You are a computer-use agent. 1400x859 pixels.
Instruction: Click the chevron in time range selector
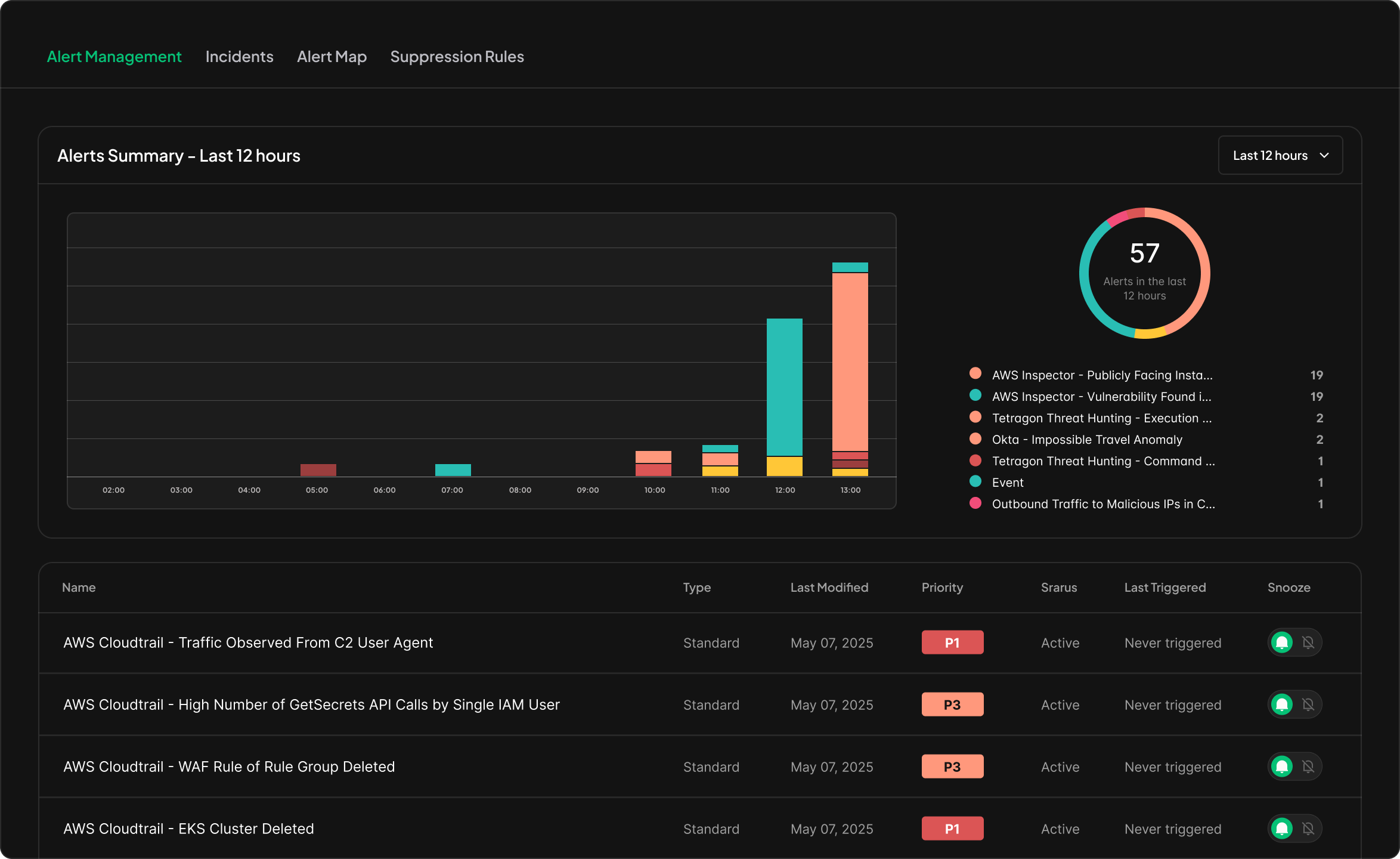(x=1324, y=156)
